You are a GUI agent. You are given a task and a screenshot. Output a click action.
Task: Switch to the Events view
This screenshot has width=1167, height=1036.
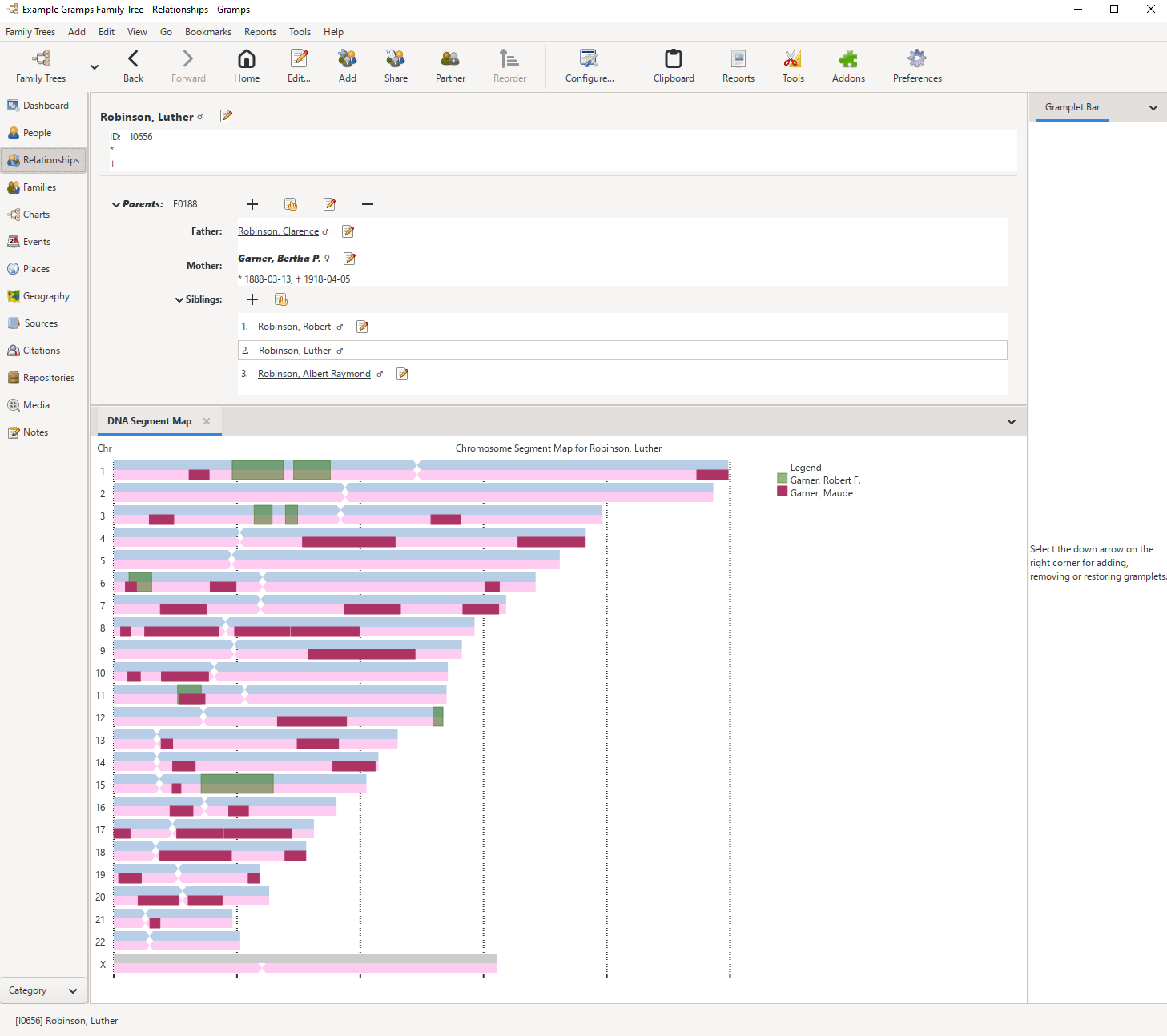pos(44,242)
